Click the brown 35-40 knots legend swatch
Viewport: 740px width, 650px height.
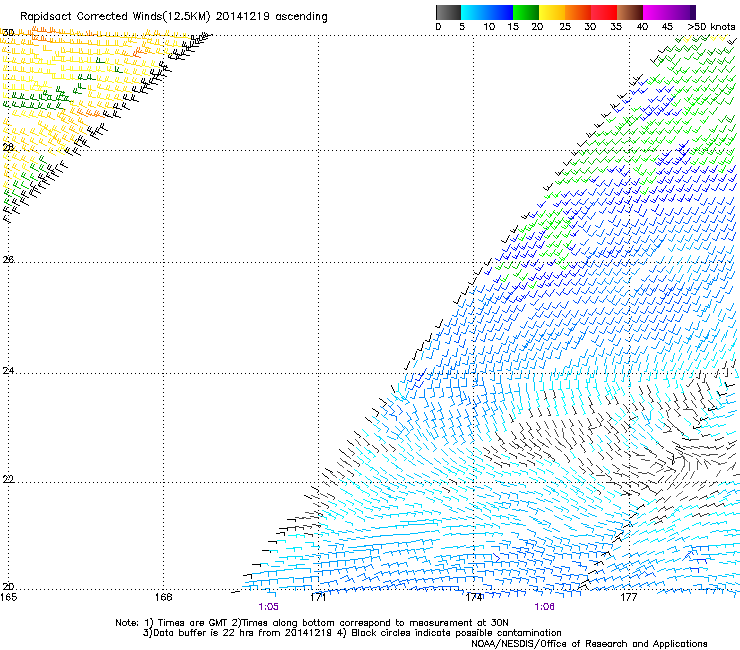pyautogui.click(x=630, y=12)
